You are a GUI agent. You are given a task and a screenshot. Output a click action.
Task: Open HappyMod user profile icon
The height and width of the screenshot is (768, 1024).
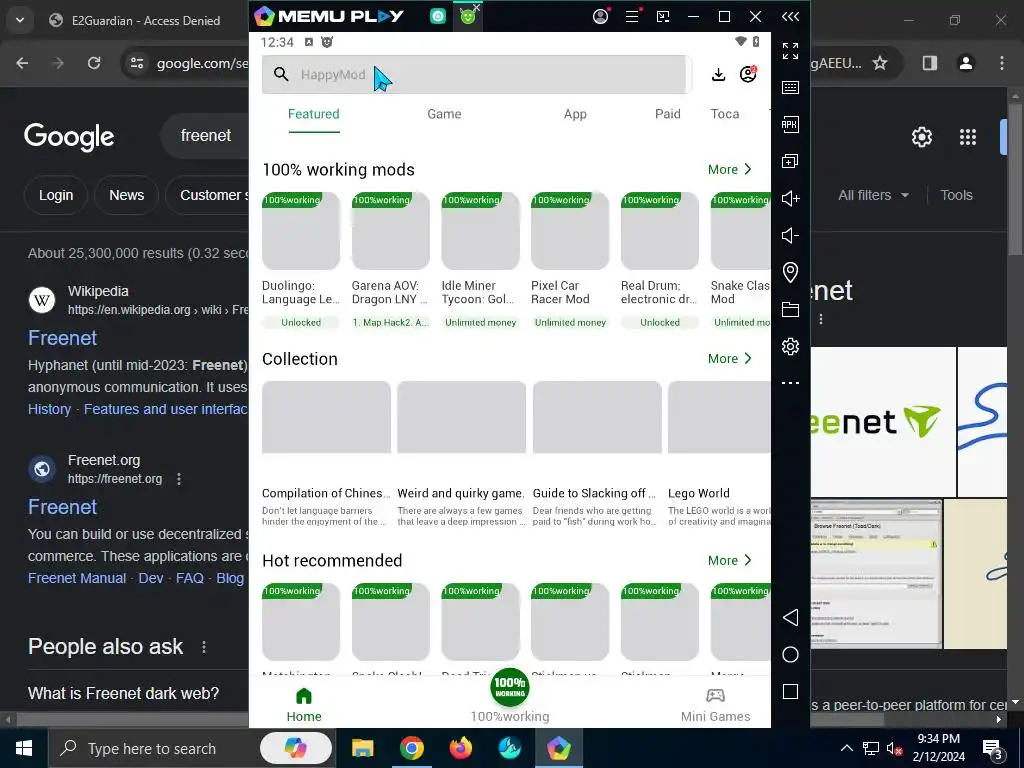(748, 74)
